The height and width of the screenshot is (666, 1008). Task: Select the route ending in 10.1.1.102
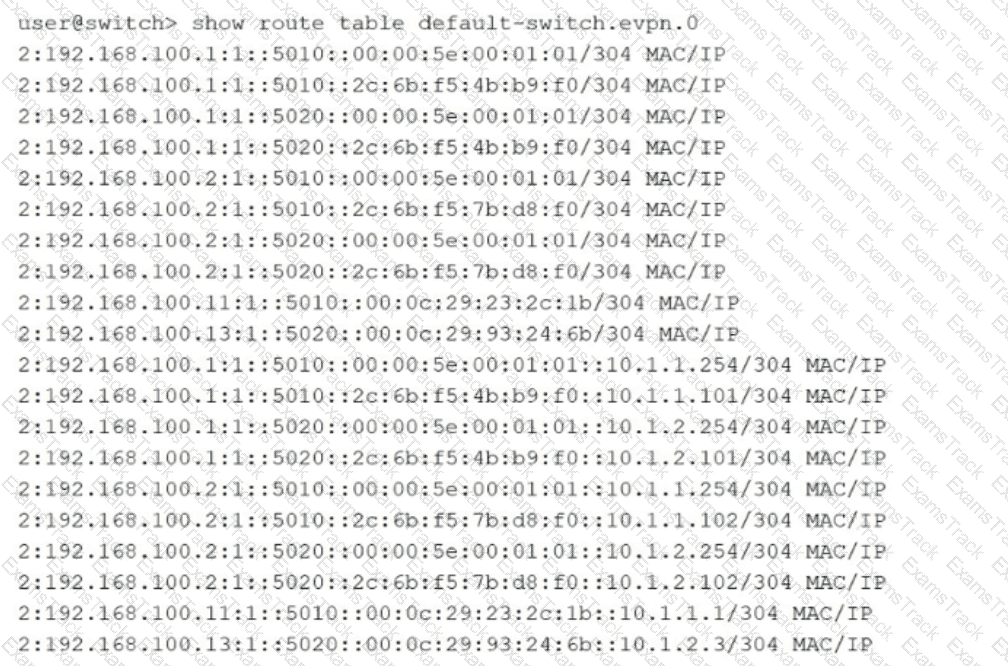click(x=452, y=519)
